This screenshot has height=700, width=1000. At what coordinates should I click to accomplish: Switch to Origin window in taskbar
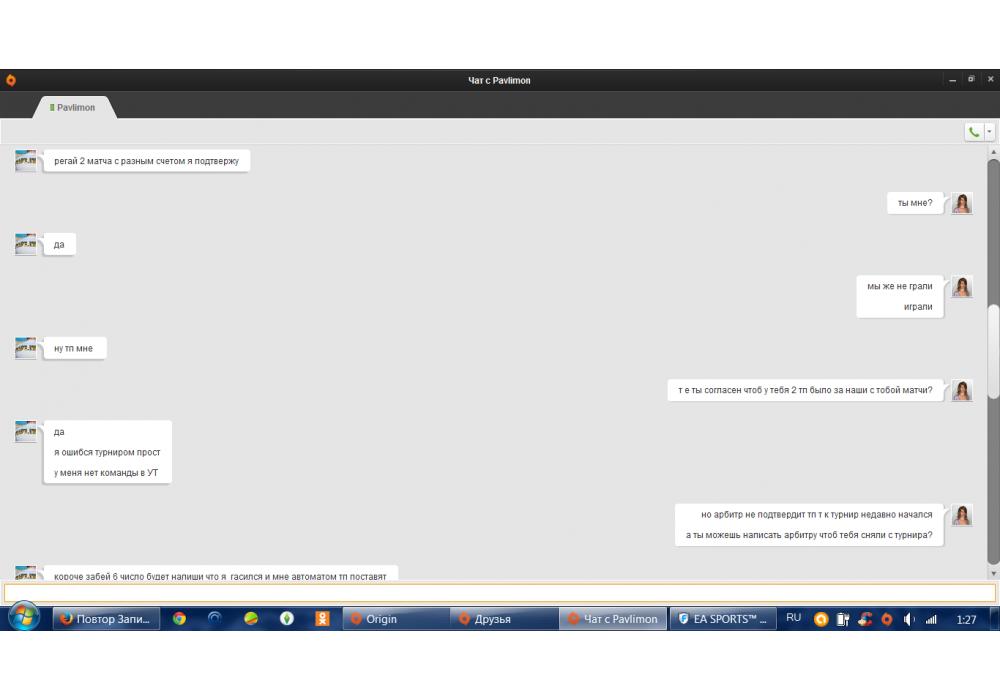tap(396, 619)
